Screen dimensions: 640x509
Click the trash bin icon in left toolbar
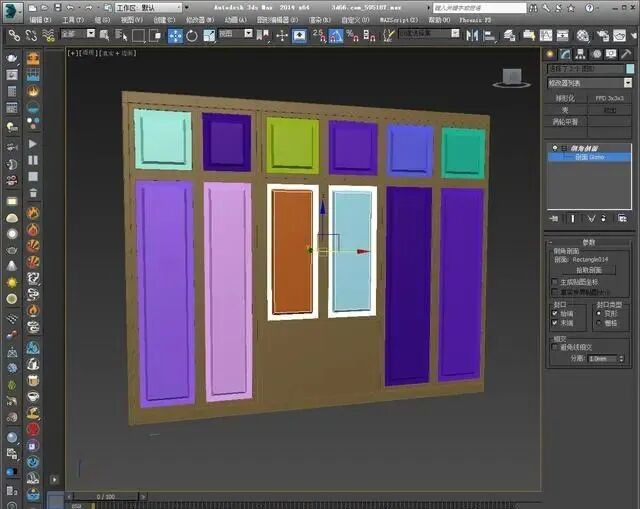point(33,193)
